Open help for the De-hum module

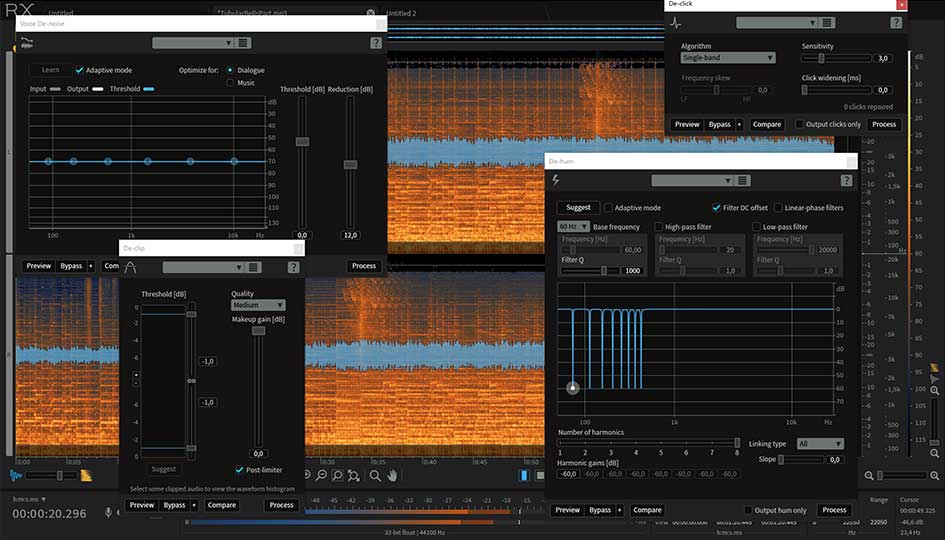click(x=846, y=180)
